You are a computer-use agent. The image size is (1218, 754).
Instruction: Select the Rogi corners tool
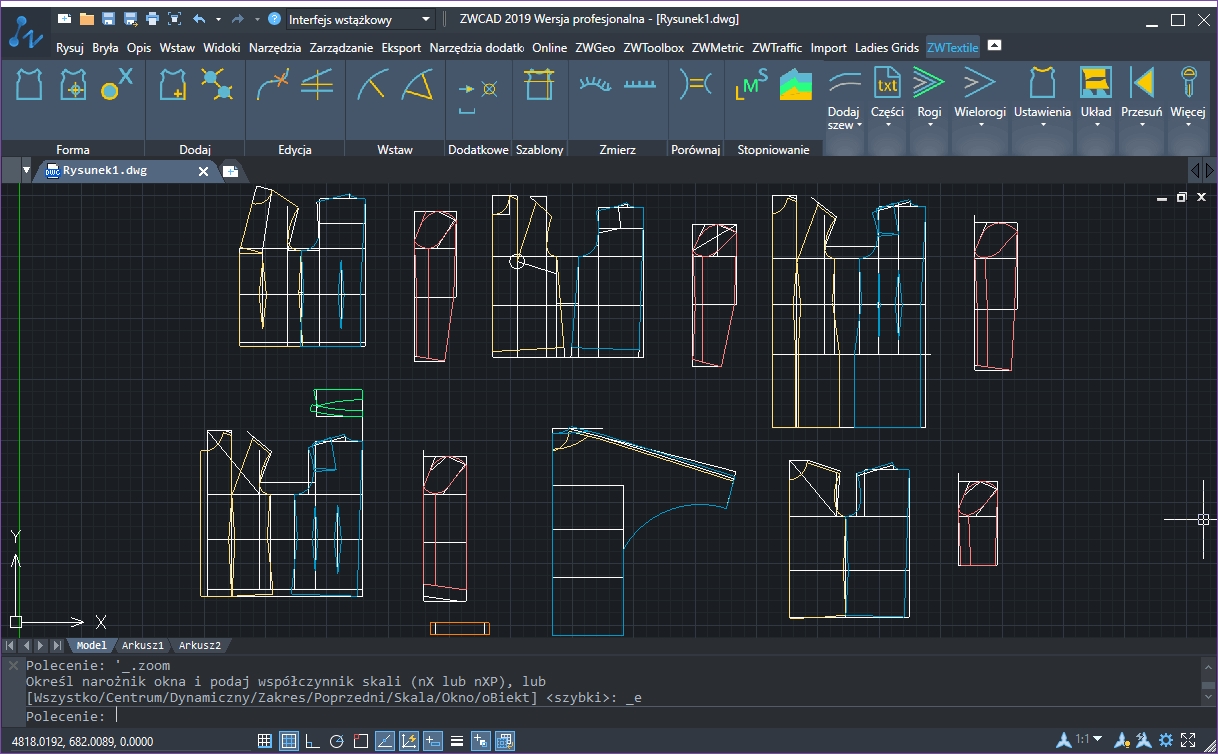(x=929, y=82)
